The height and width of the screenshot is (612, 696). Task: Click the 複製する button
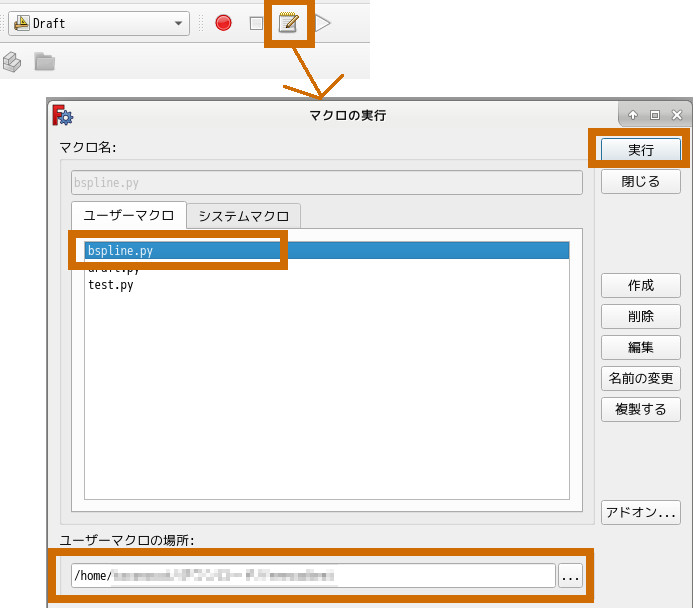point(640,410)
